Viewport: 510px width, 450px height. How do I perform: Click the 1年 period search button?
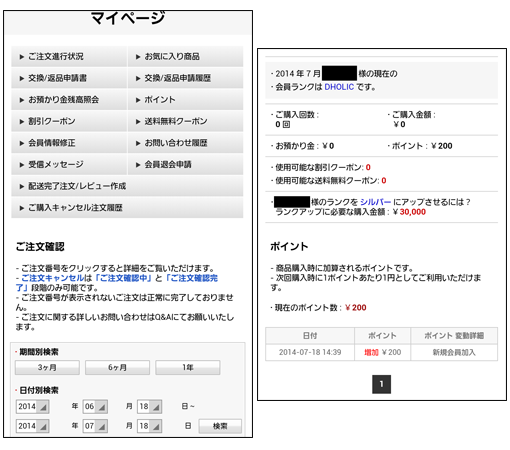click(188, 367)
